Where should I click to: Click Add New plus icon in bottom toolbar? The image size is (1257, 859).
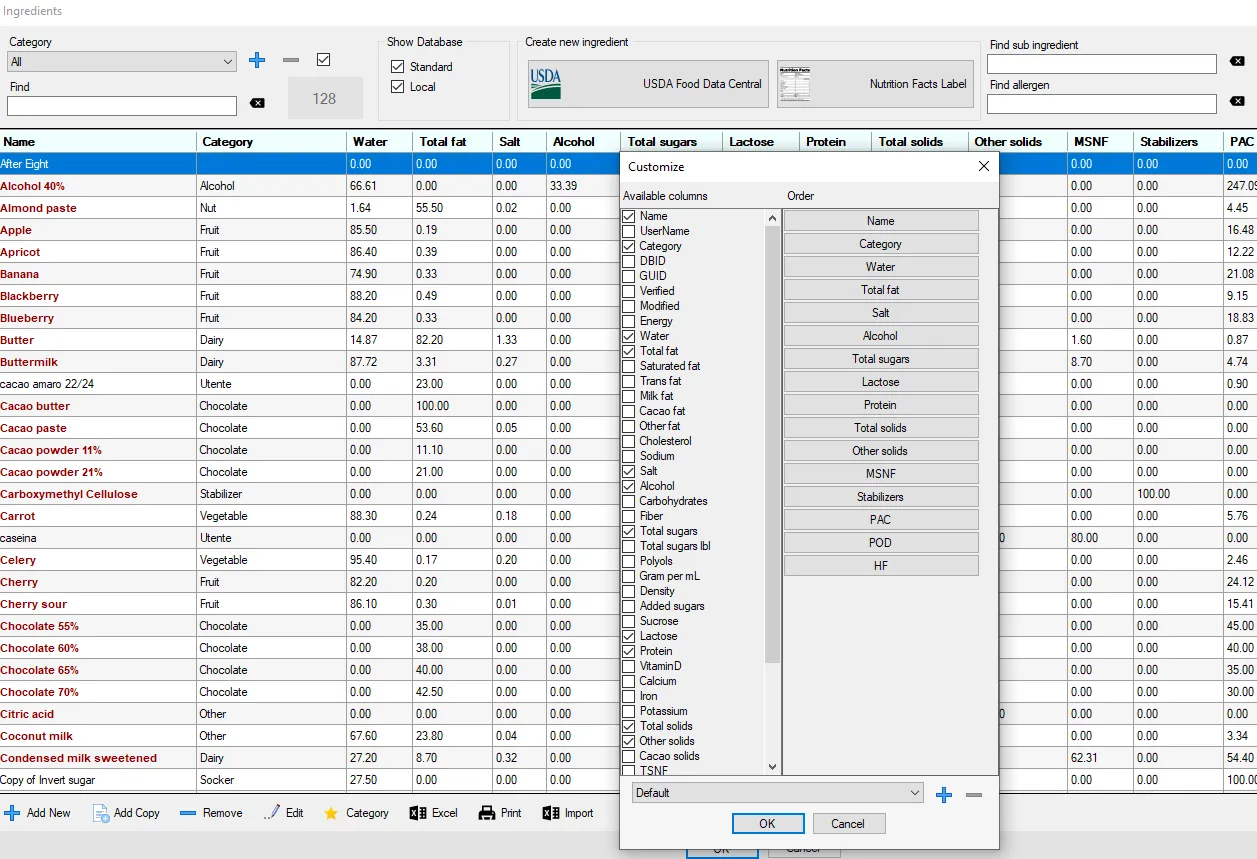(12, 813)
